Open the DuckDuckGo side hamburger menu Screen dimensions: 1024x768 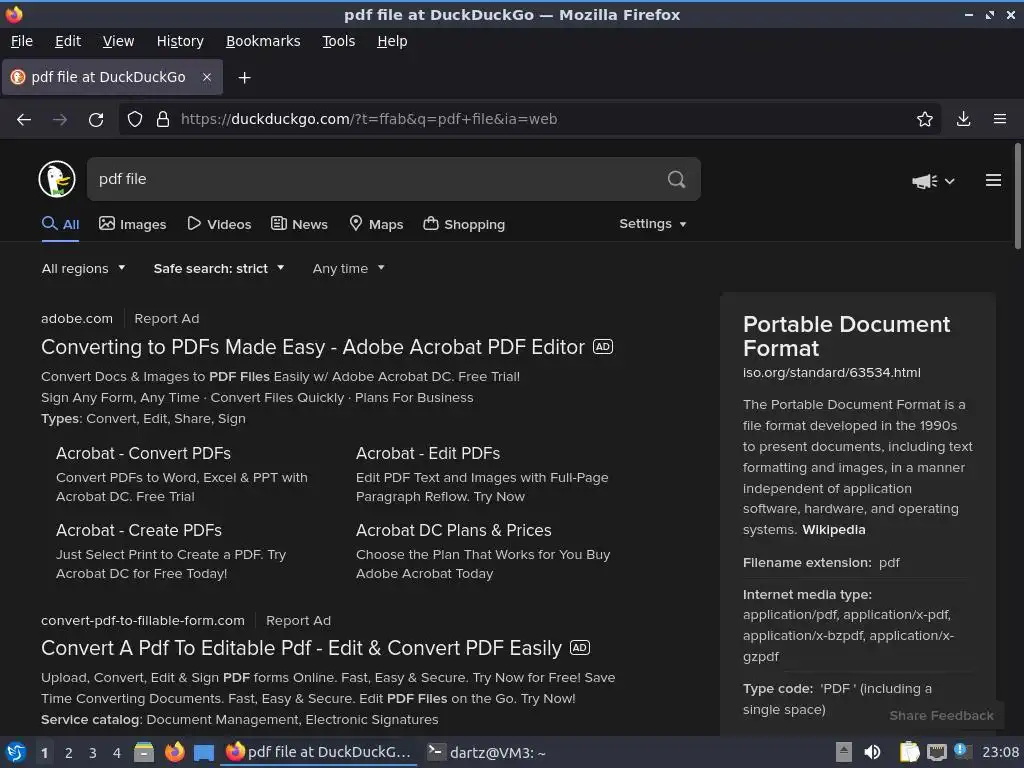click(993, 180)
